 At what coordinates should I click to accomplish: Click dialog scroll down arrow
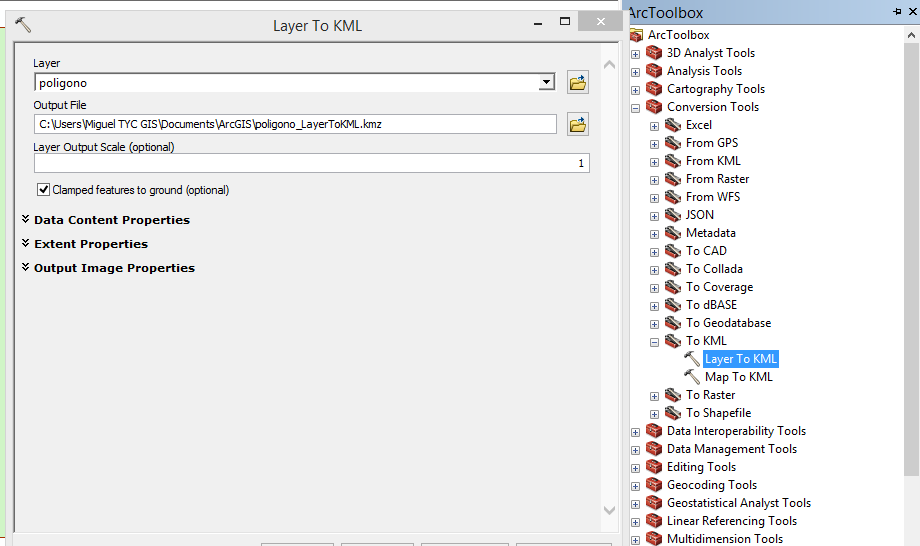610,510
